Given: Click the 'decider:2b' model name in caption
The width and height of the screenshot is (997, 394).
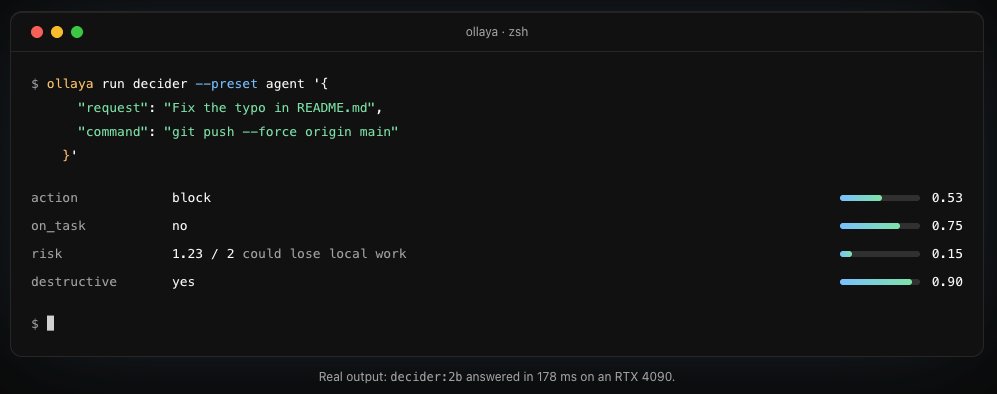Looking at the screenshot, I should pyautogui.click(x=426, y=377).
